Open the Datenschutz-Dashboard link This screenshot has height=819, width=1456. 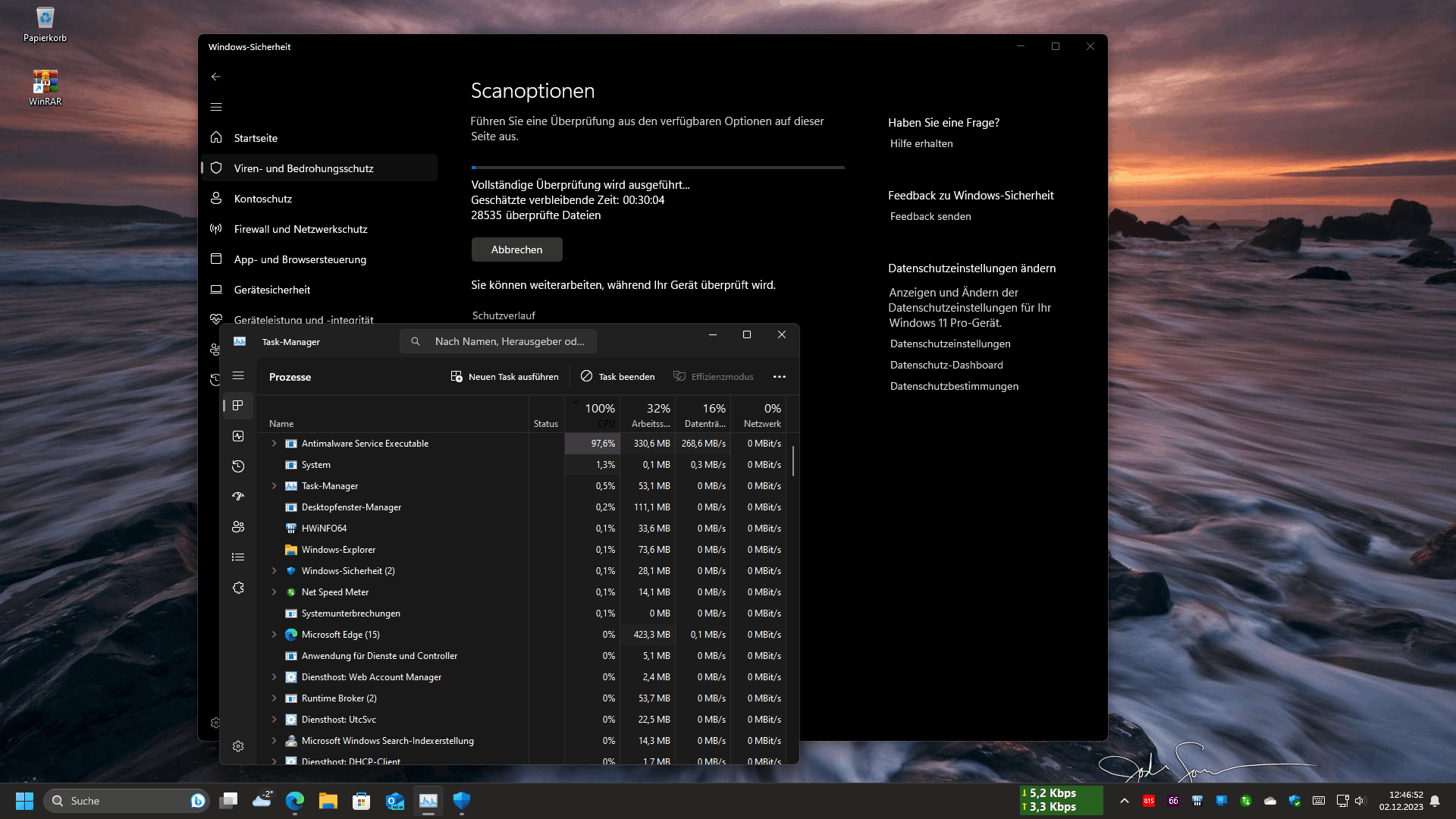946,365
